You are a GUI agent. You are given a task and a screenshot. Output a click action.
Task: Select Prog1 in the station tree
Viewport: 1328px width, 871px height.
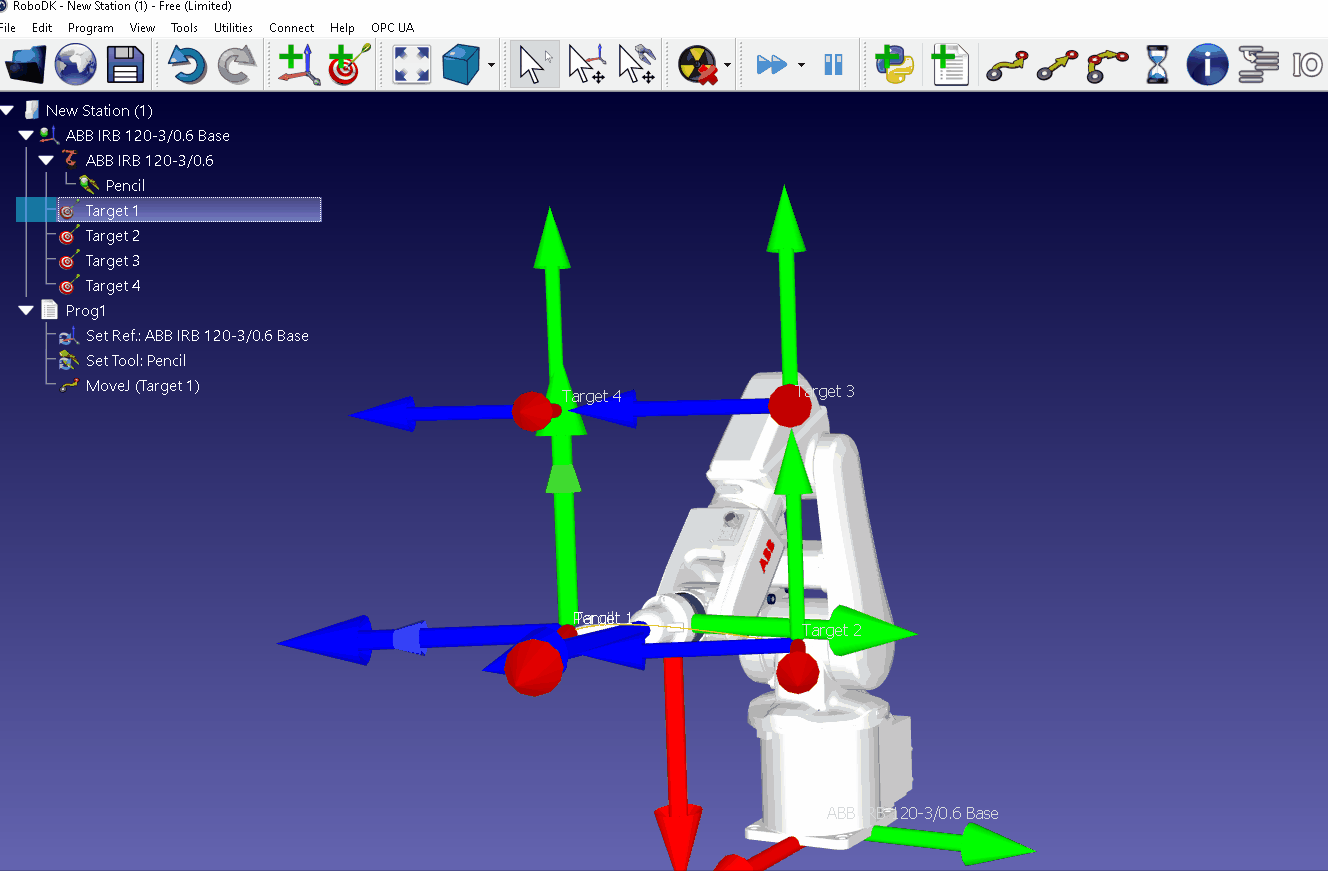[86, 311]
